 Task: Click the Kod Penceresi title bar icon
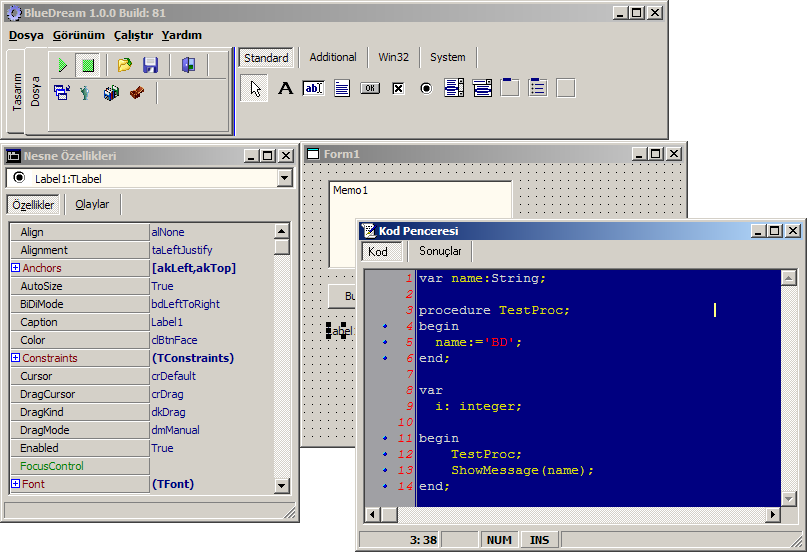369,231
